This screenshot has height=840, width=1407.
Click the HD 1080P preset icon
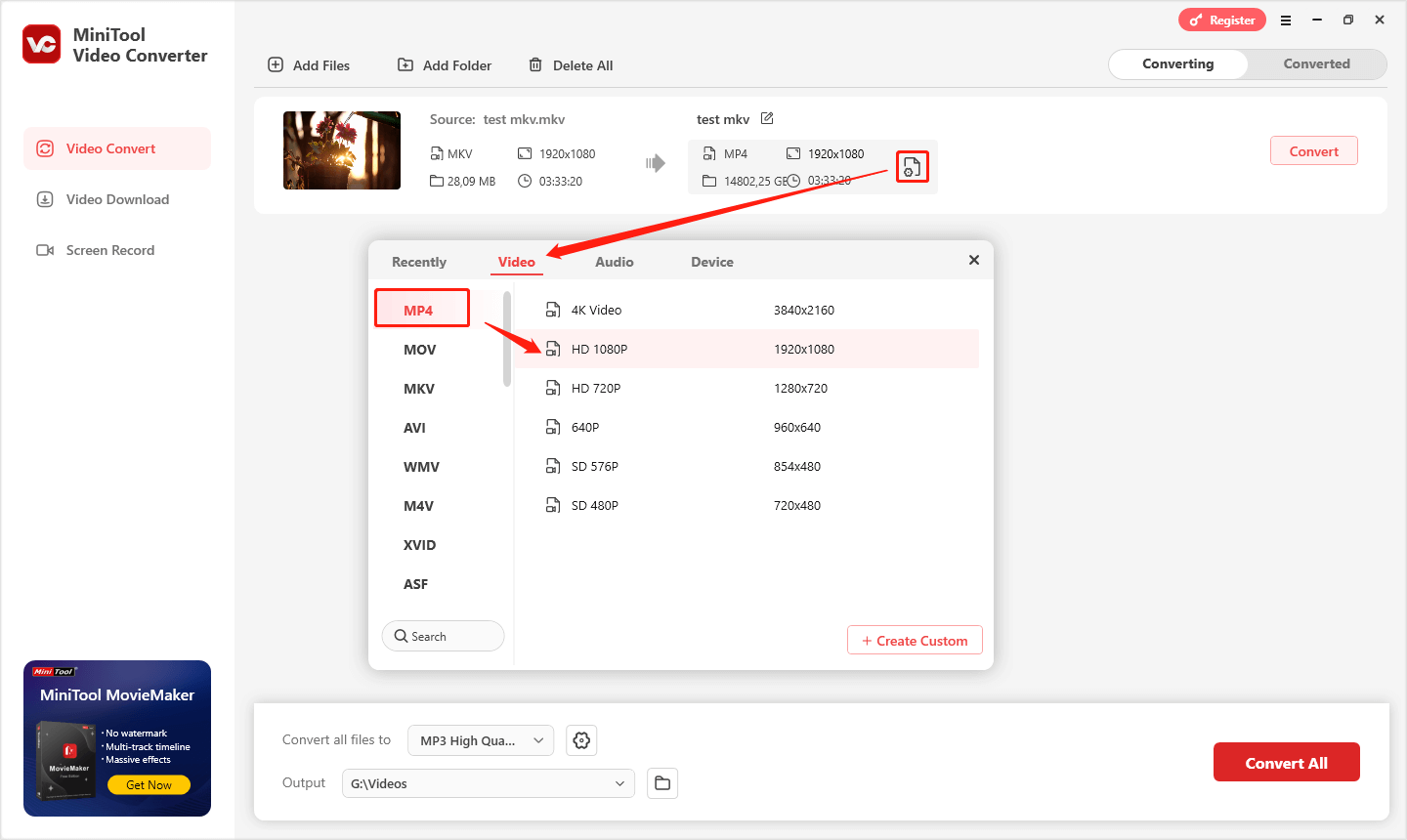click(553, 349)
